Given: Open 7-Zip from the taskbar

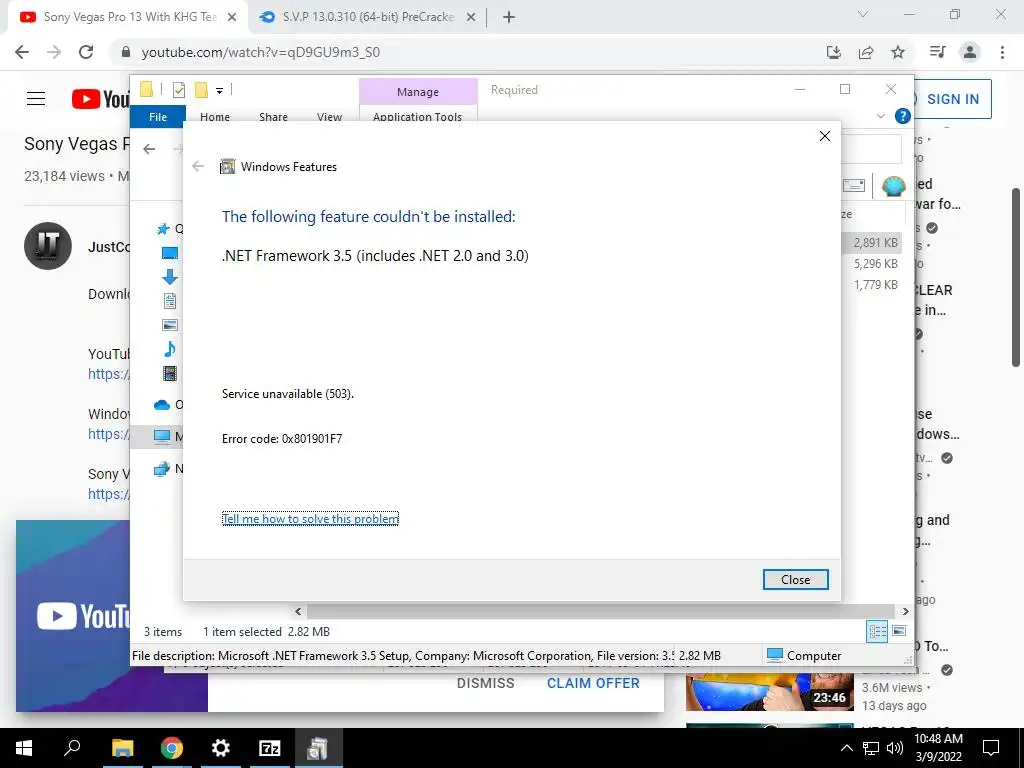Looking at the screenshot, I should (270, 748).
